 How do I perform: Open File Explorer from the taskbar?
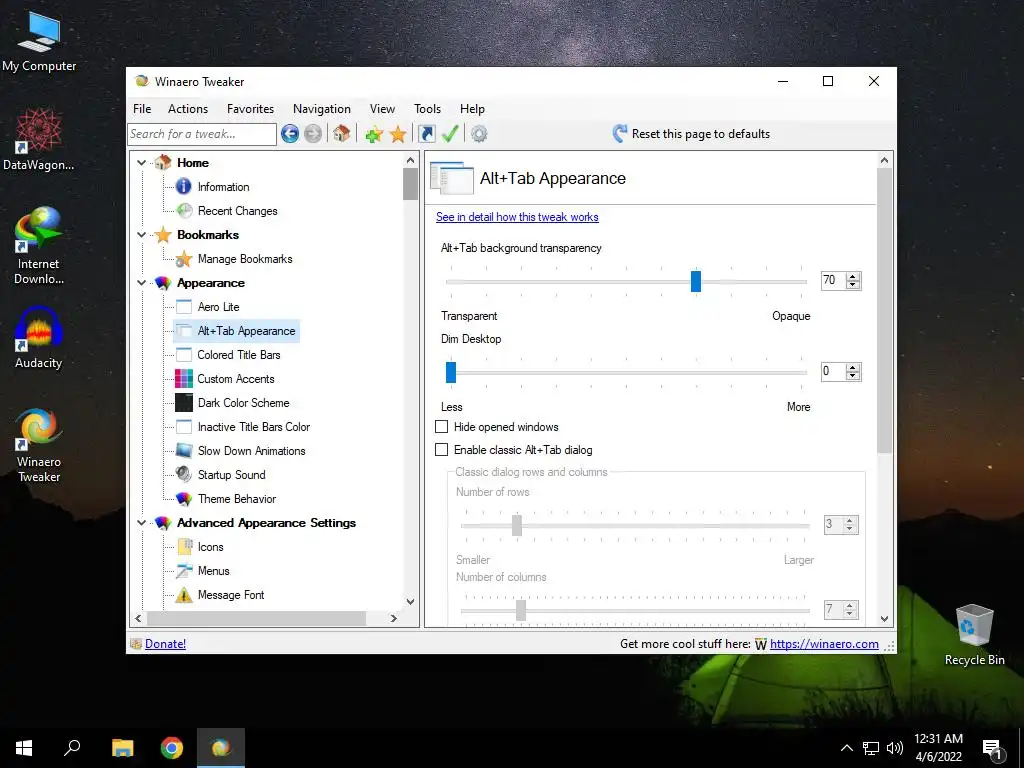point(122,748)
